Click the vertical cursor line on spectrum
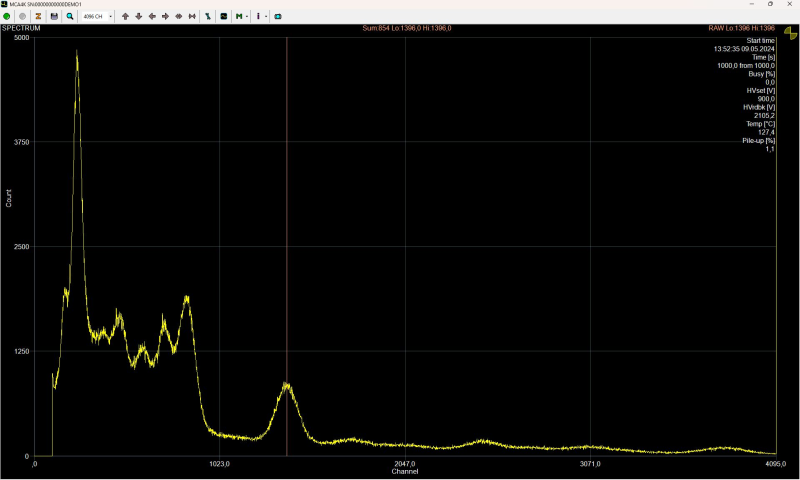 287,246
